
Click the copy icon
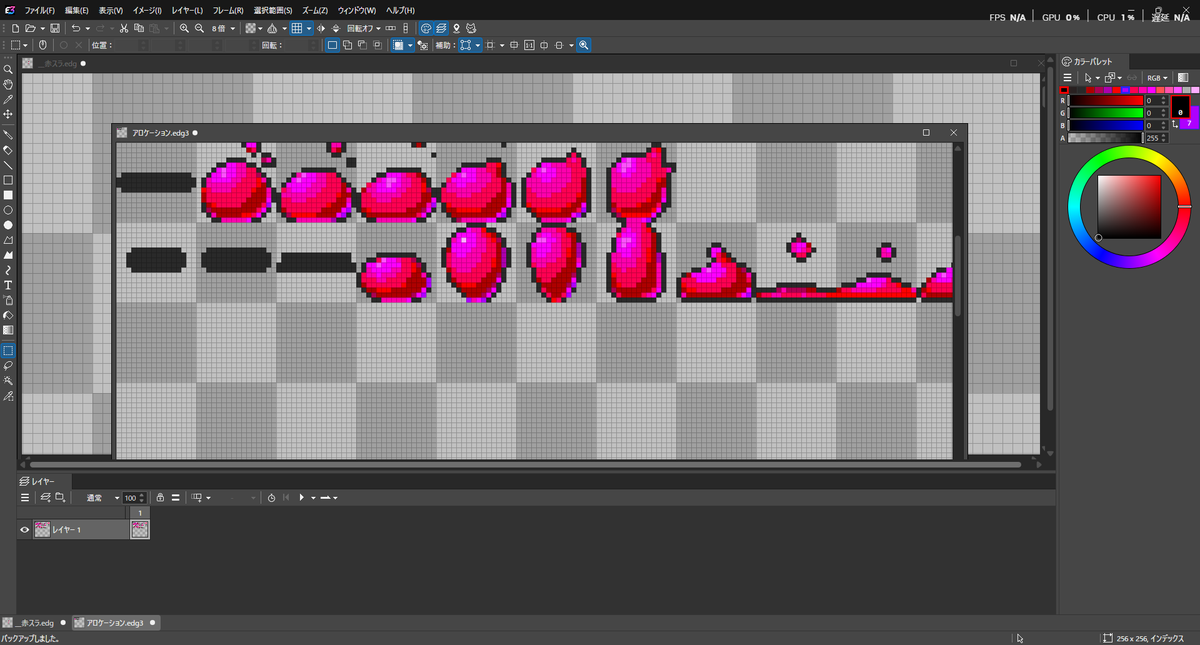pyautogui.click(x=139, y=28)
